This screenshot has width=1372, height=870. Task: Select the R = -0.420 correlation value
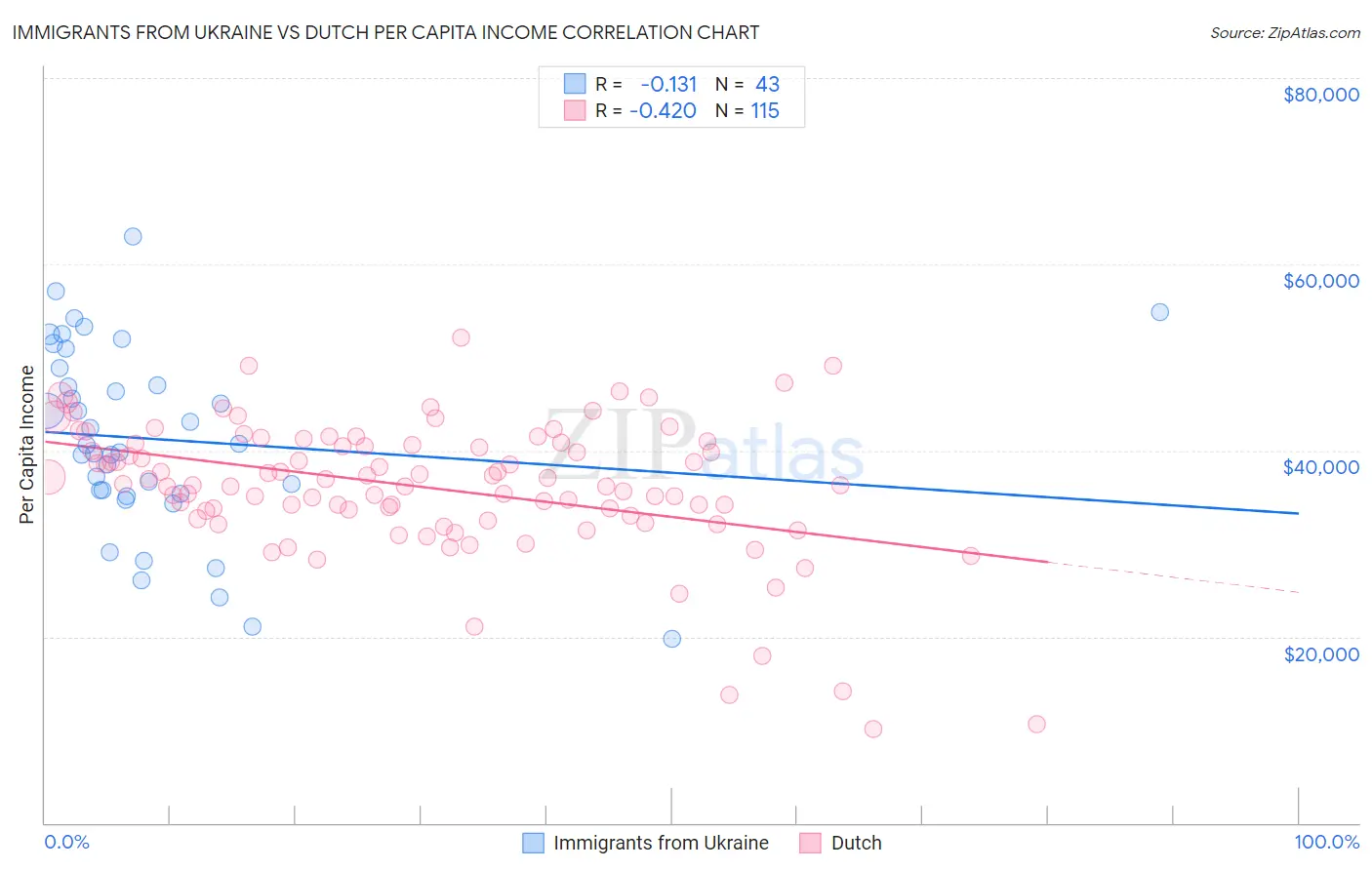[646, 110]
